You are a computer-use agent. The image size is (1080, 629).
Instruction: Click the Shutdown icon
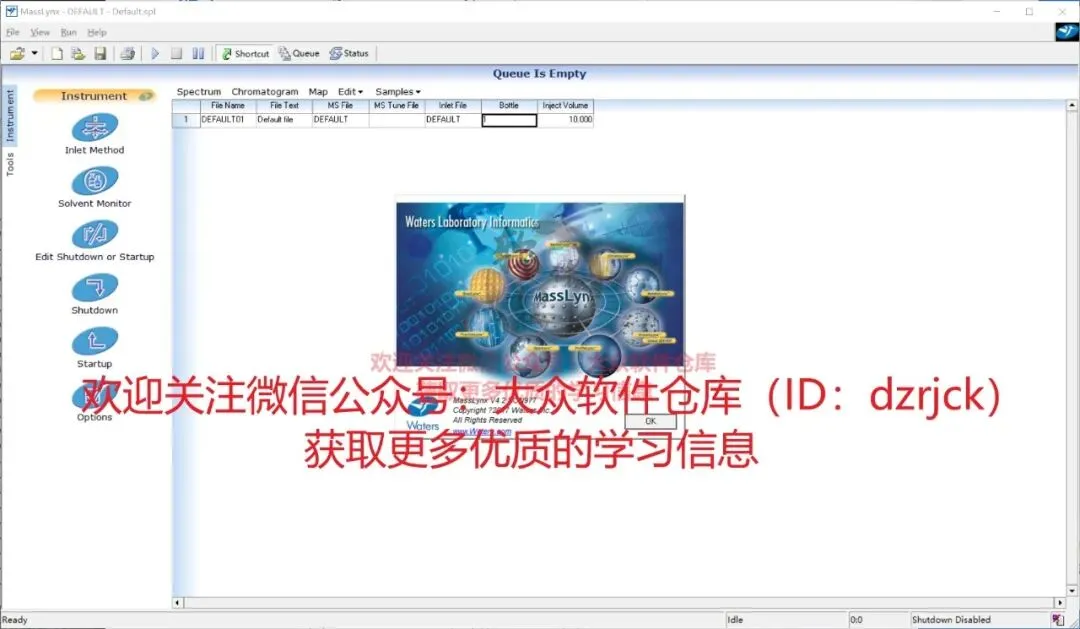point(94,288)
